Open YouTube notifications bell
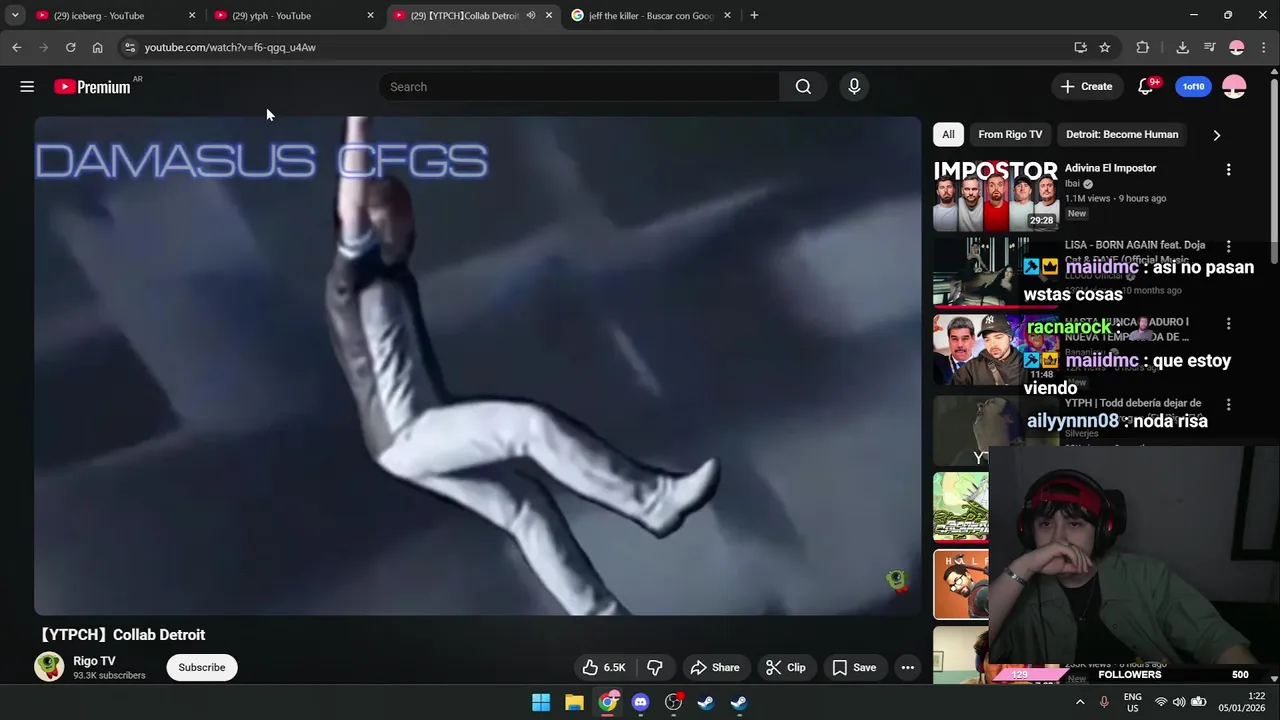The image size is (1280, 720). (x=1147, y=87)
